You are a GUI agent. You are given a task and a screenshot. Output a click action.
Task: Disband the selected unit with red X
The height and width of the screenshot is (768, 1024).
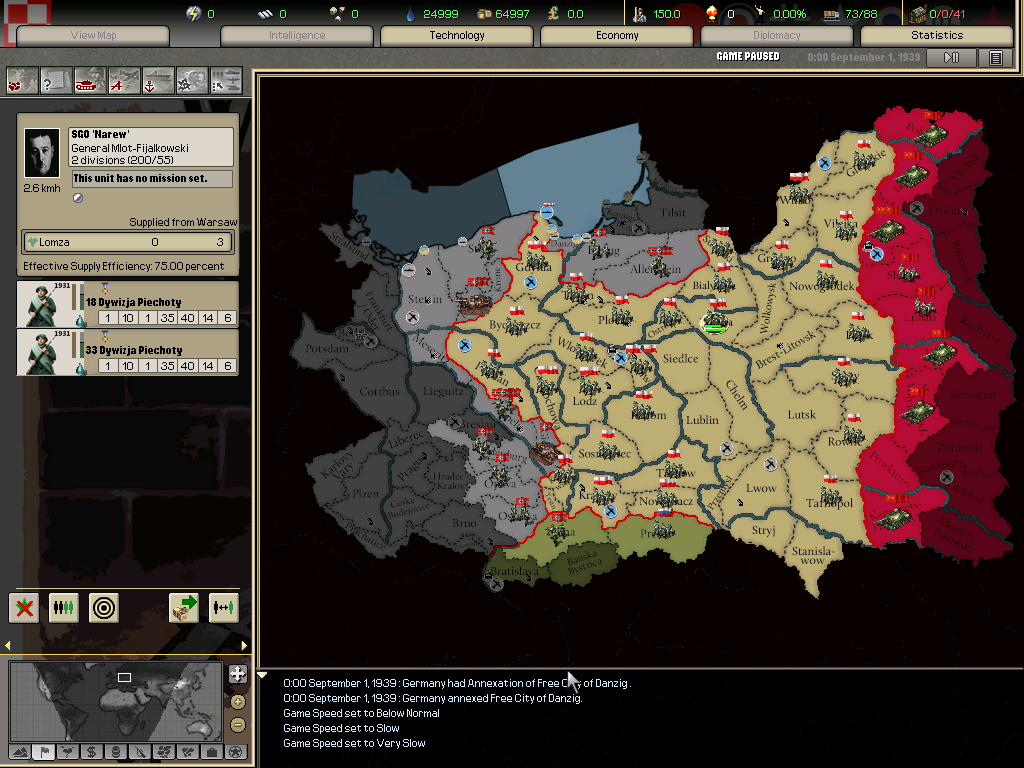click(x=25, y=607)
